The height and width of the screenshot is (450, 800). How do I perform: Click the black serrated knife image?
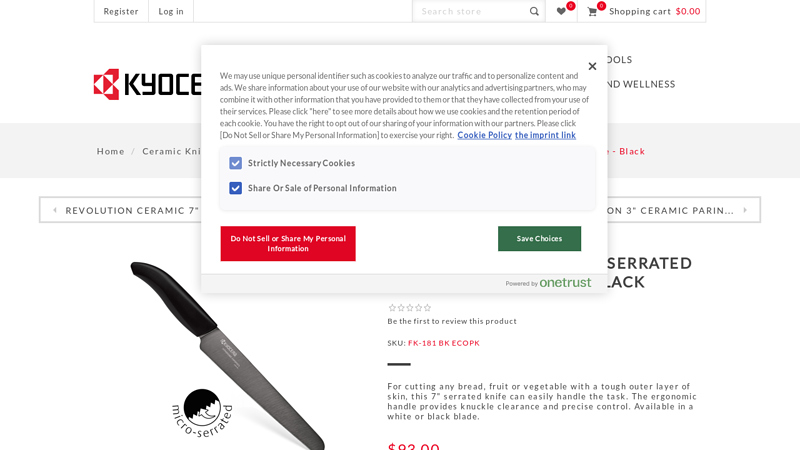coord(228,356)
